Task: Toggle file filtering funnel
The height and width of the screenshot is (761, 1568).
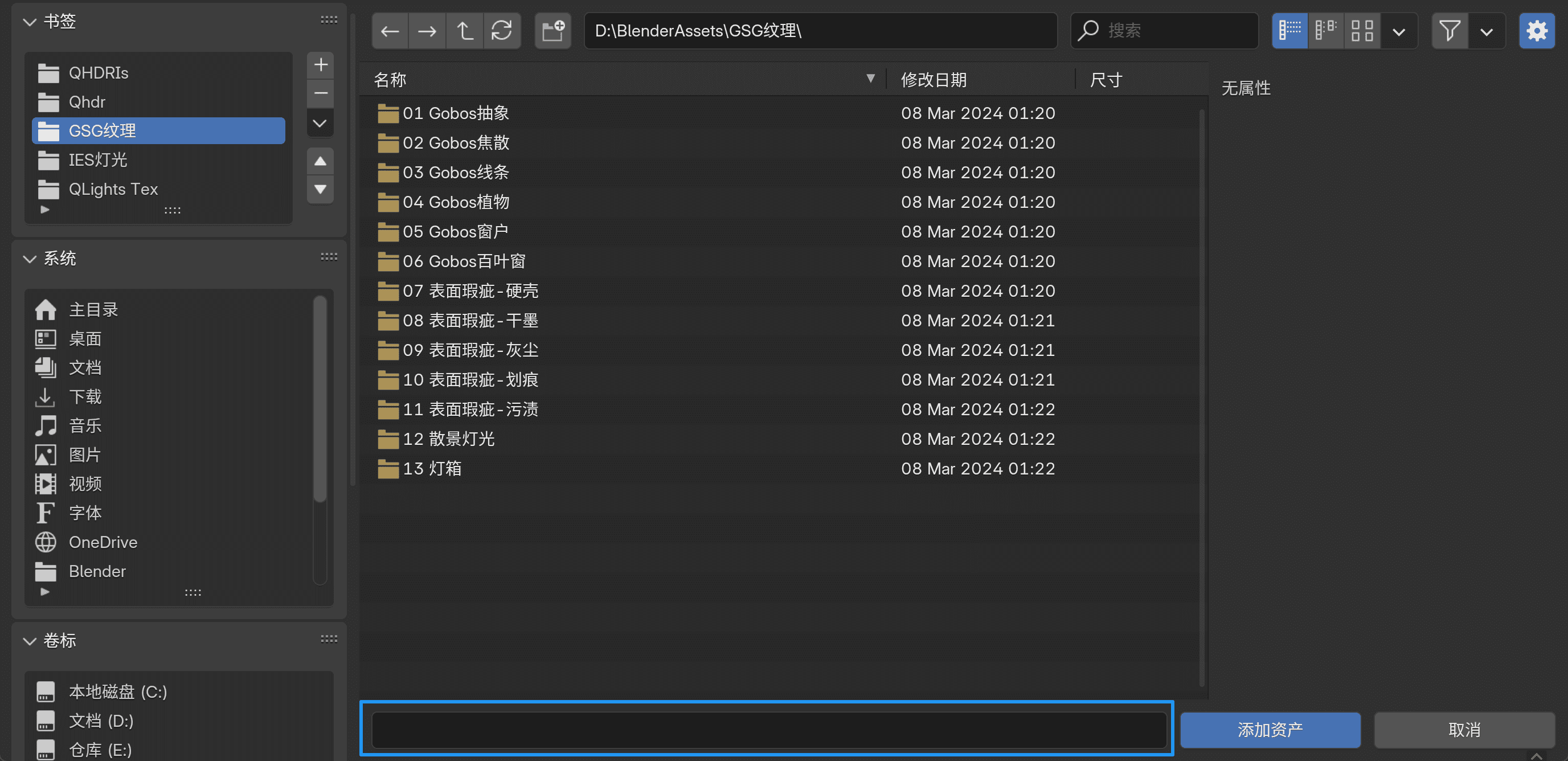Action: (x=1450, y=30)
